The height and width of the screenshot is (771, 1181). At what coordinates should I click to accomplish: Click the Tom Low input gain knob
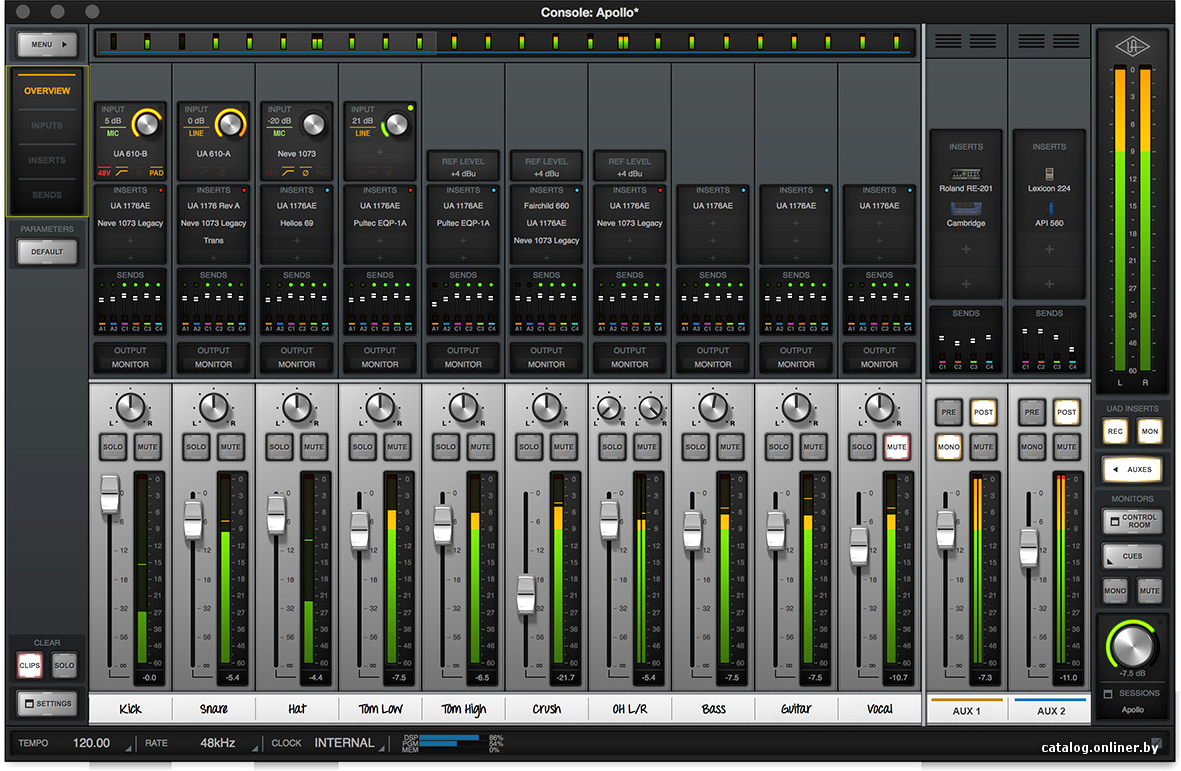397,124
